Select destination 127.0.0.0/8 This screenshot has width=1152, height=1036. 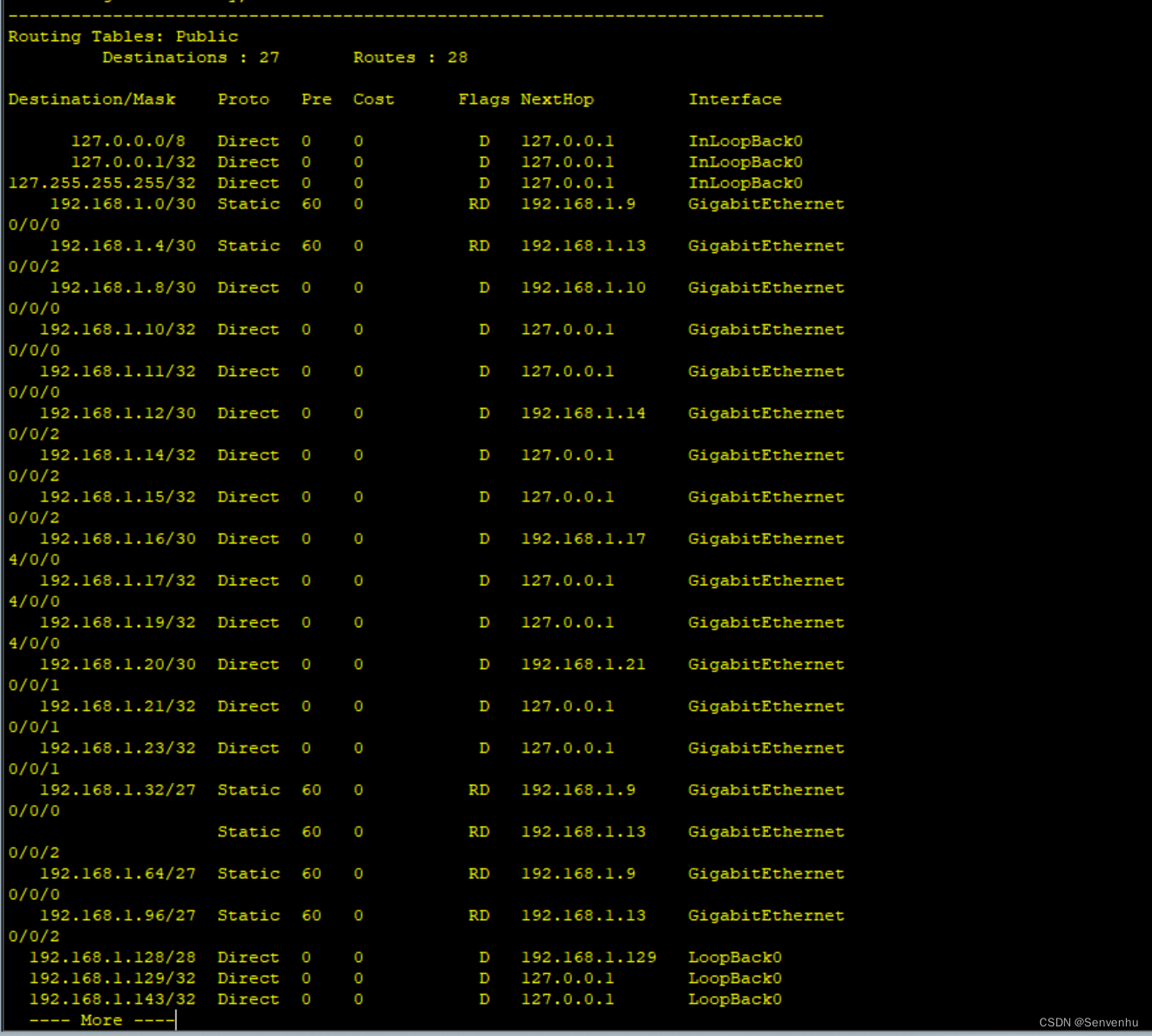128,141
